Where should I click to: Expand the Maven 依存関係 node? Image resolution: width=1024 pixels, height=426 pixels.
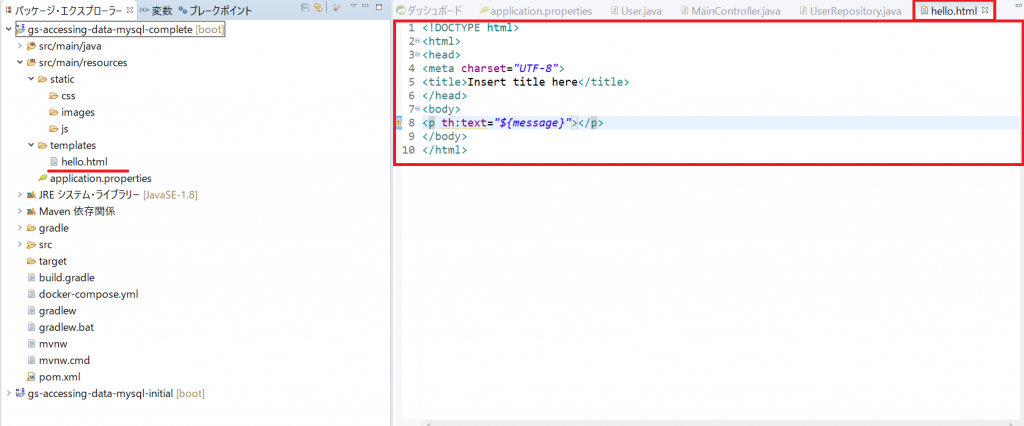coord(20,211)
